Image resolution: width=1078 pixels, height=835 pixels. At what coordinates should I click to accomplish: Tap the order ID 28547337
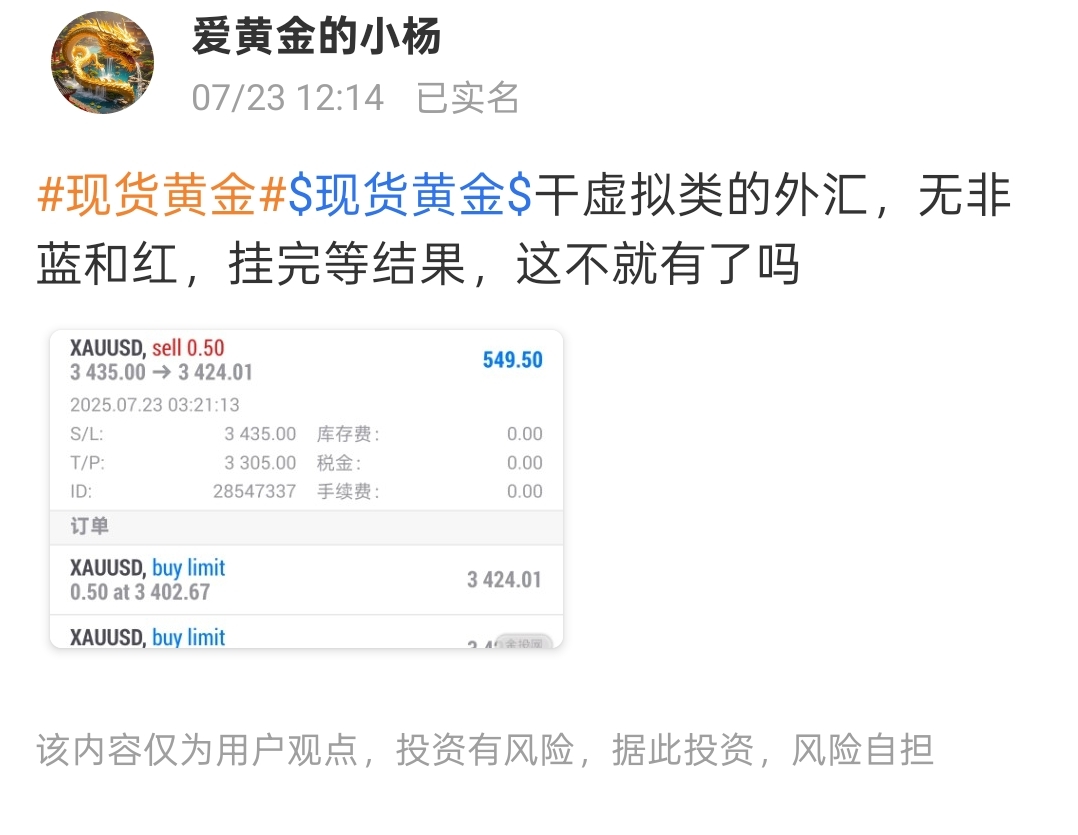(254, 491)
